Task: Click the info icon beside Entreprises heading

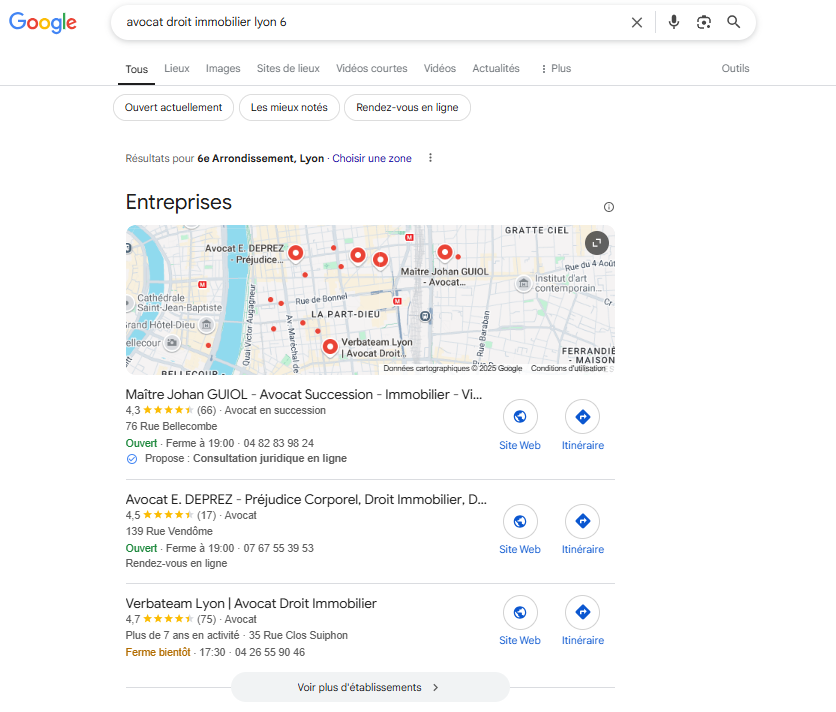Action: click(x=608, y=207)
